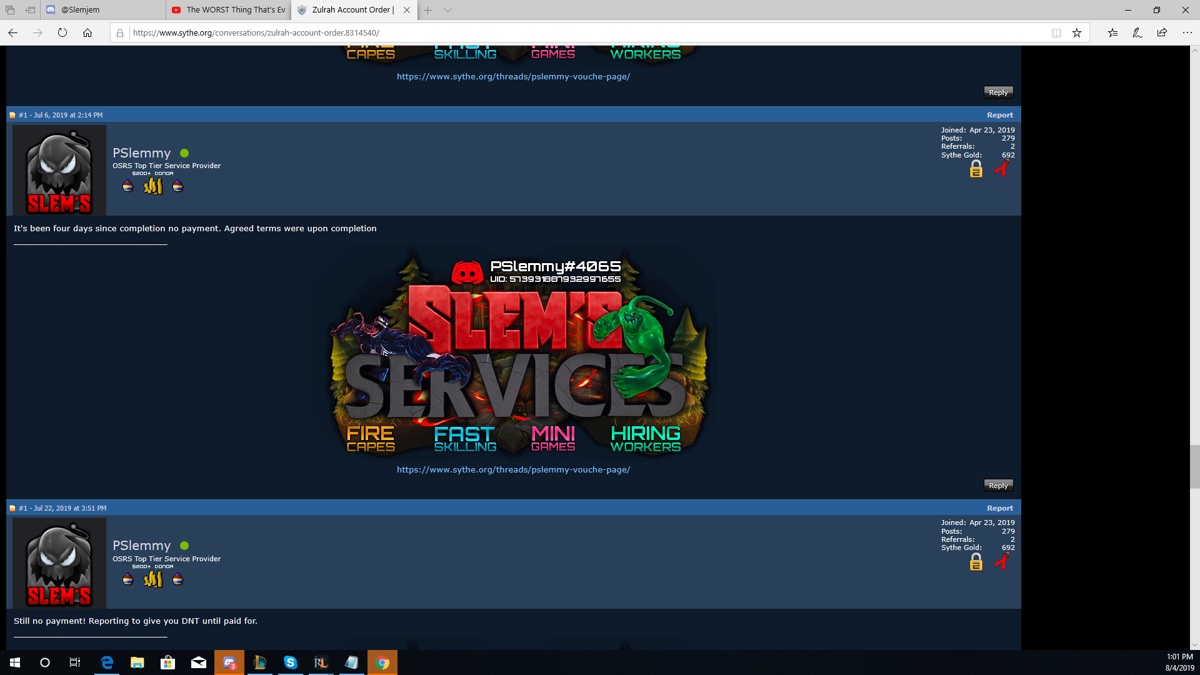The height and width of the screenshot is (675, 1200).
Task: Open RuneLite from the taskbar
Action: [321, 662]
